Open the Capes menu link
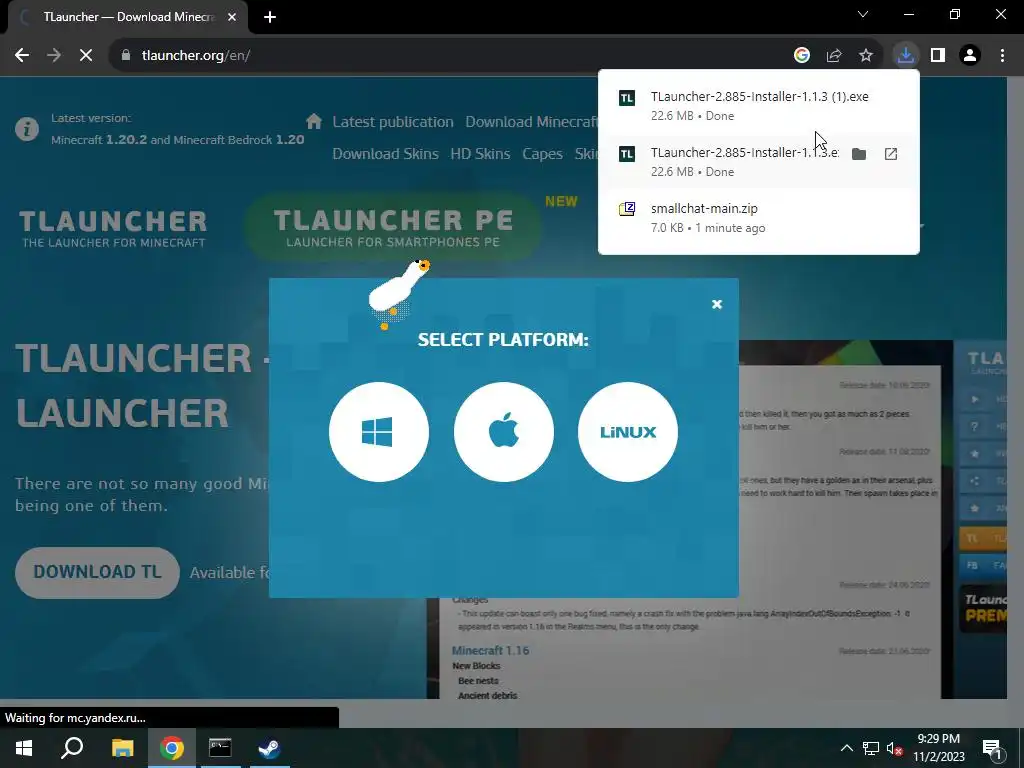 coord(542,154)
